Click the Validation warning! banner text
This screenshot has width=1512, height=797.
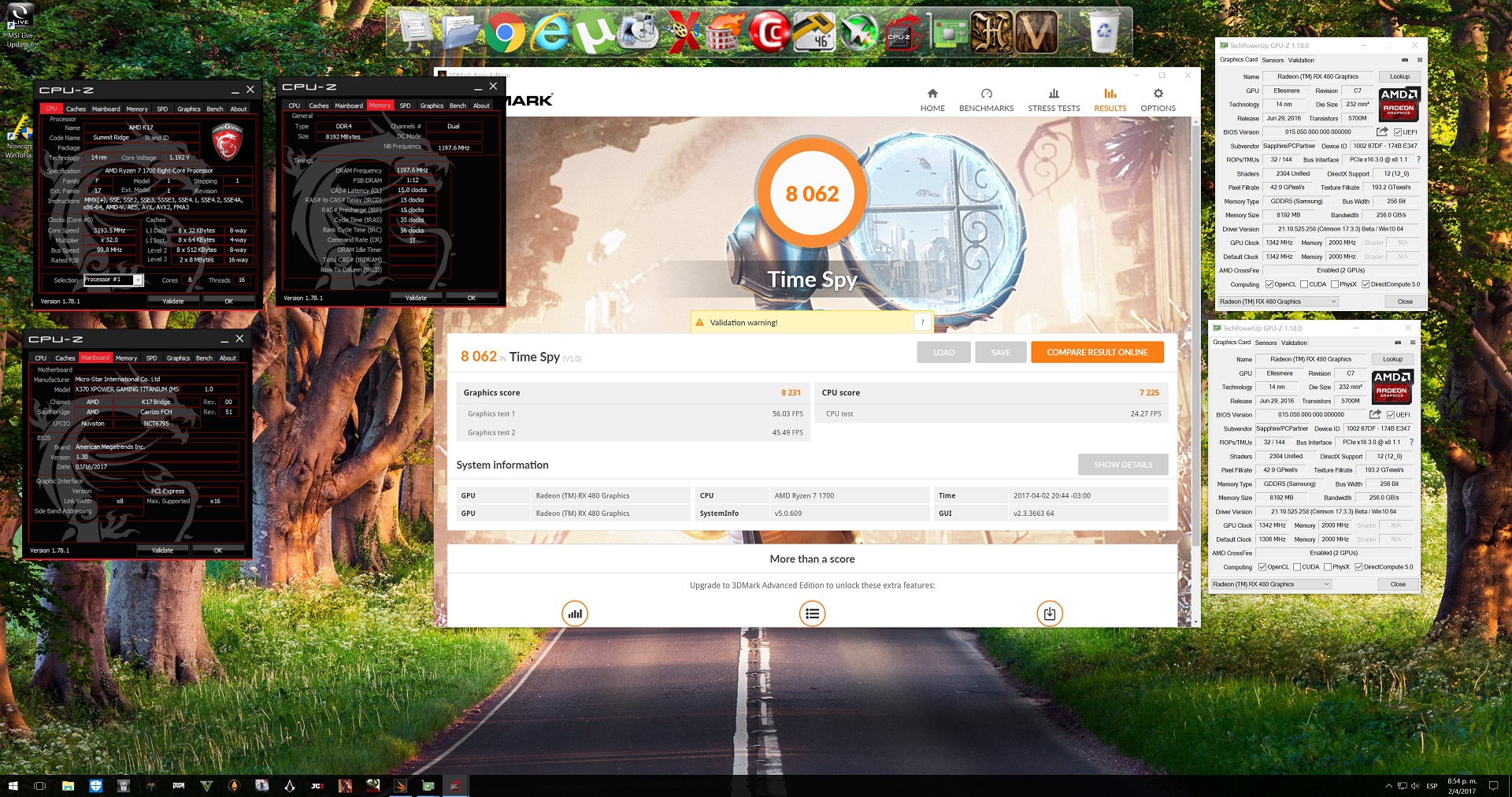743,322
